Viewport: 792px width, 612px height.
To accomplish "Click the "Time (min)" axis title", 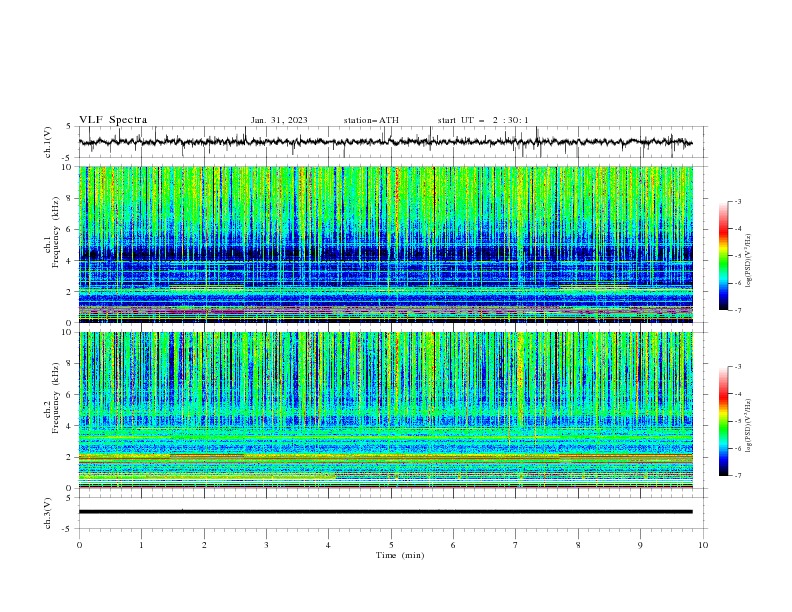I will (x=400, y=555).
